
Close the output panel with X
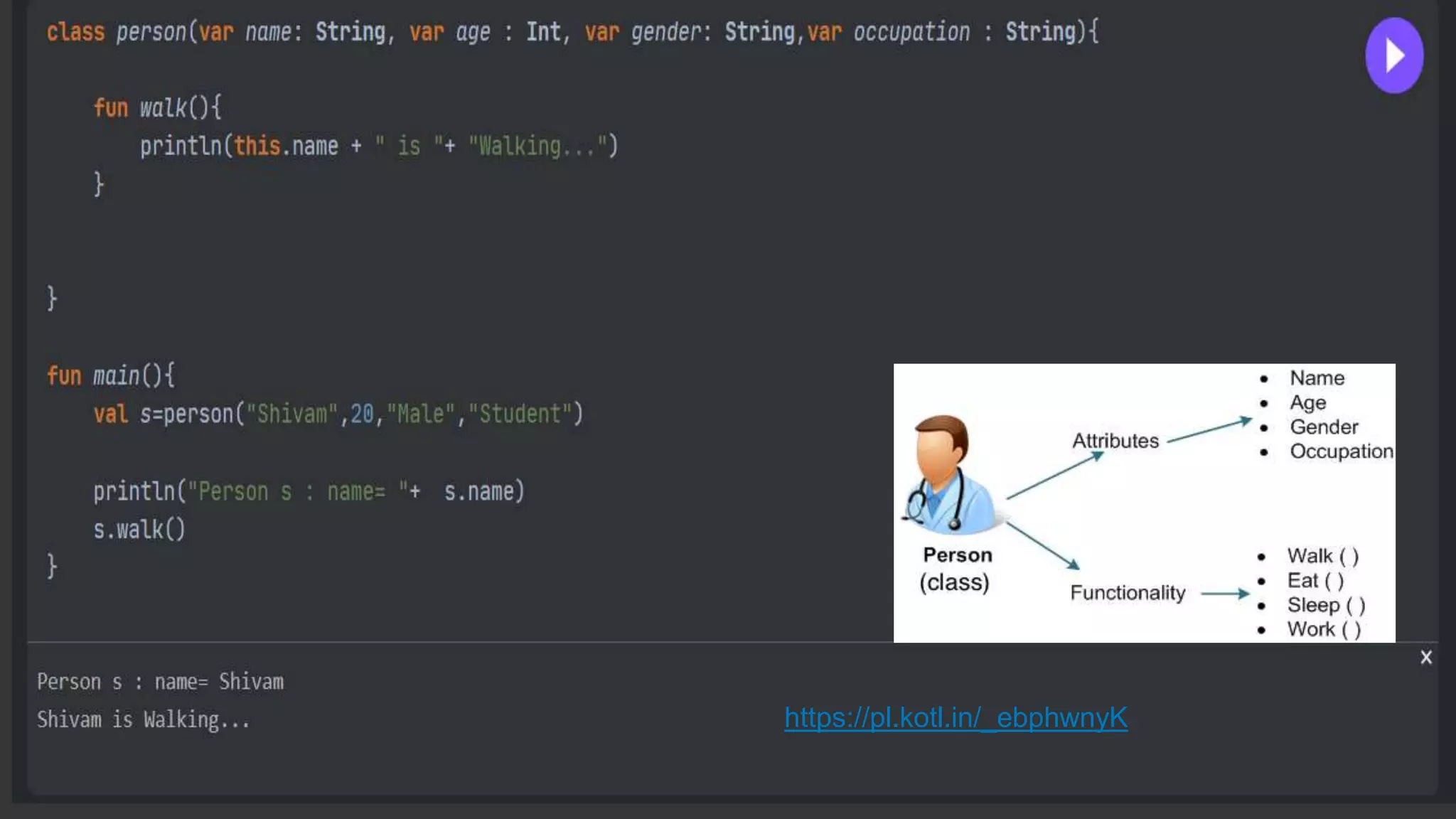1425,658
